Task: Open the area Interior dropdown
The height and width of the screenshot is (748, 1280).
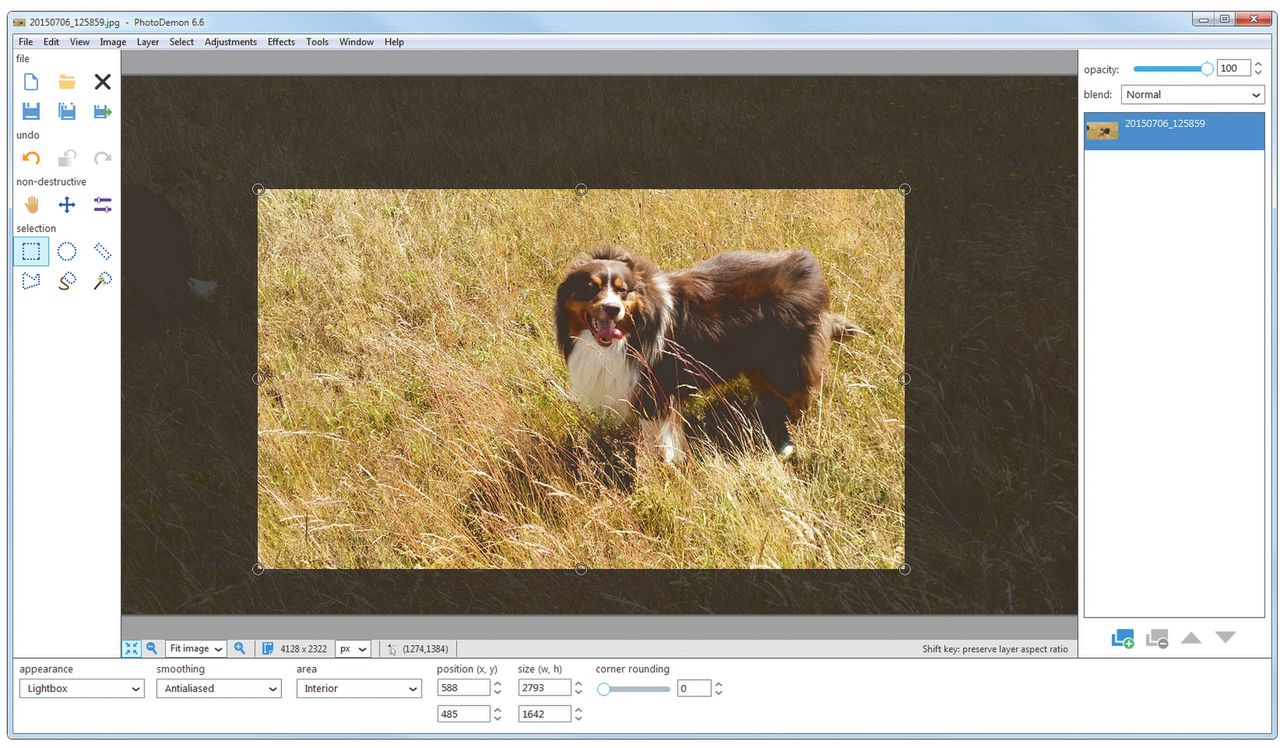Action: 359,688
